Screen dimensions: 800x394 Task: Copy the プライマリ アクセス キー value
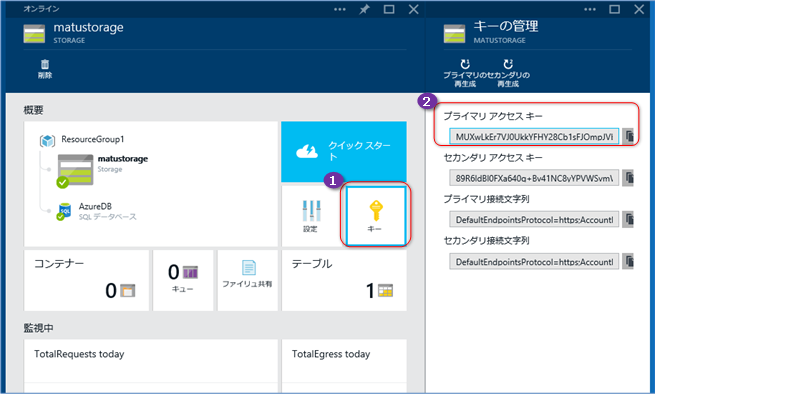click(628, 136)
